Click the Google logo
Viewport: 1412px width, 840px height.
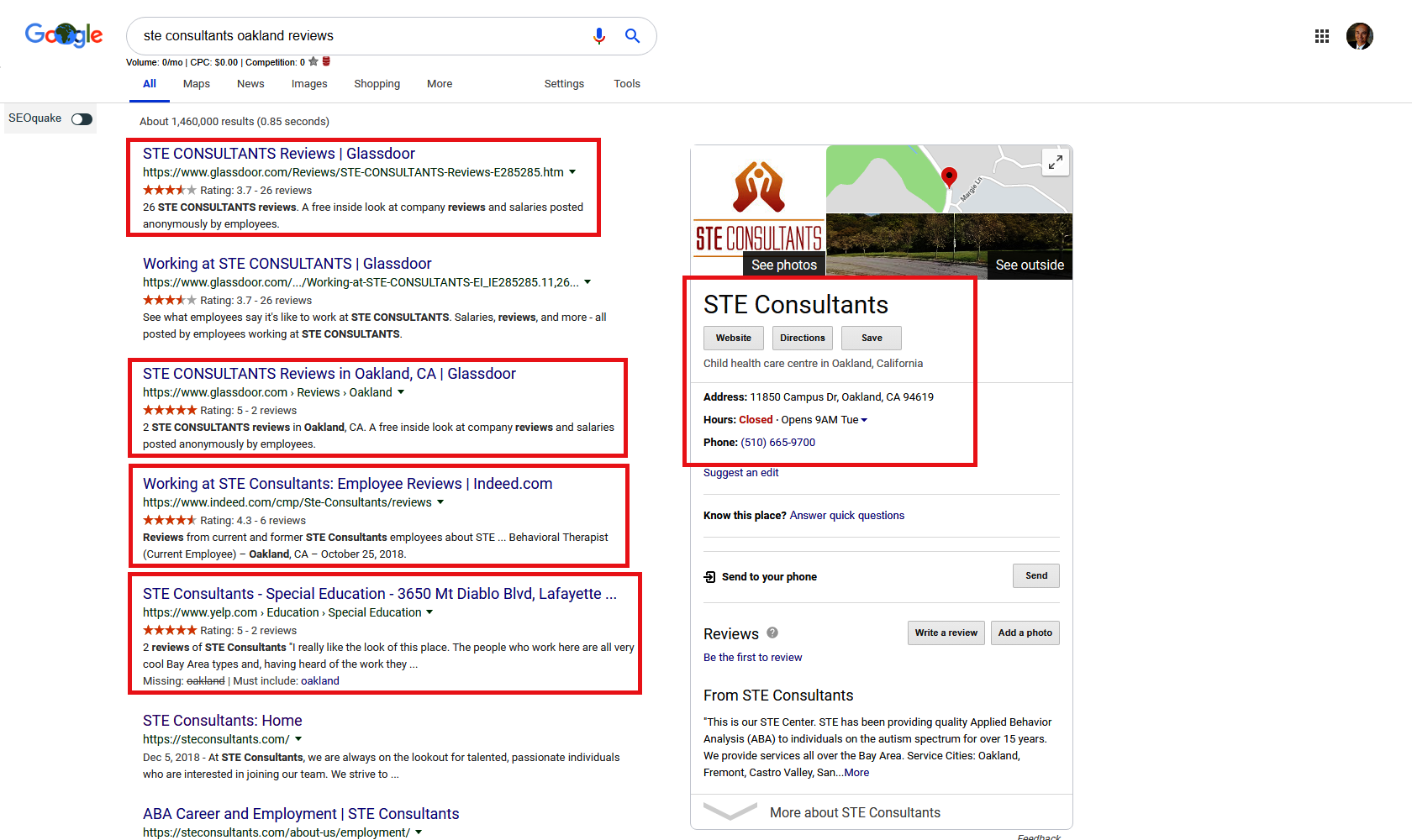(64, 34)
